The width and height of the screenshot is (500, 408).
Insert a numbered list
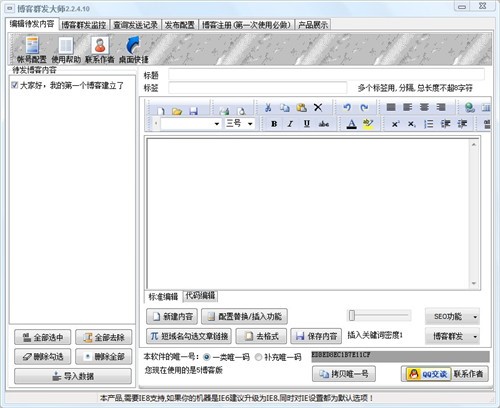pyautogui.click(x=429, y=124)
